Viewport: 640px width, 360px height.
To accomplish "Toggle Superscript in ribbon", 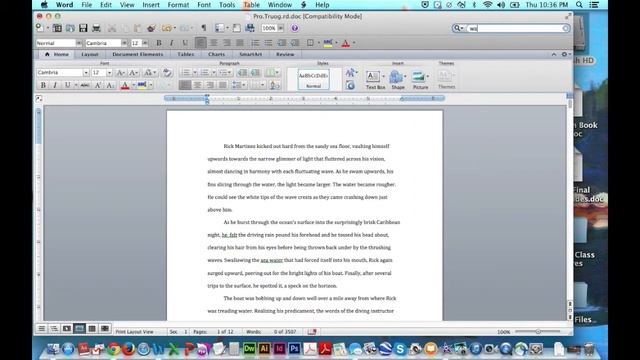I will click(x=98, y=85).
